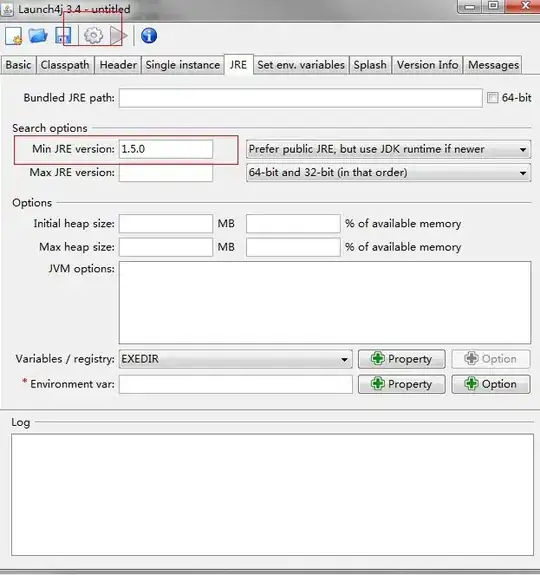Image resolution: width=540 pixels, height=575 pixels.
Task: Click the Min JRE version field
Action: tap(166, 149)
